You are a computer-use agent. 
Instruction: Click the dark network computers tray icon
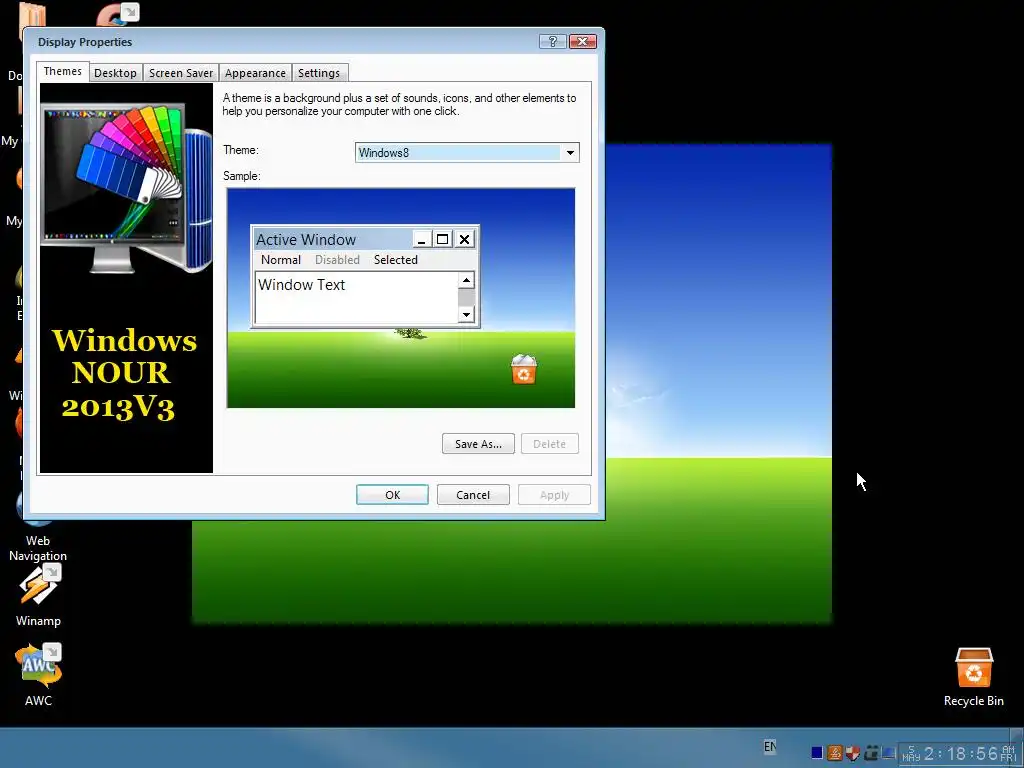(870, 753)
